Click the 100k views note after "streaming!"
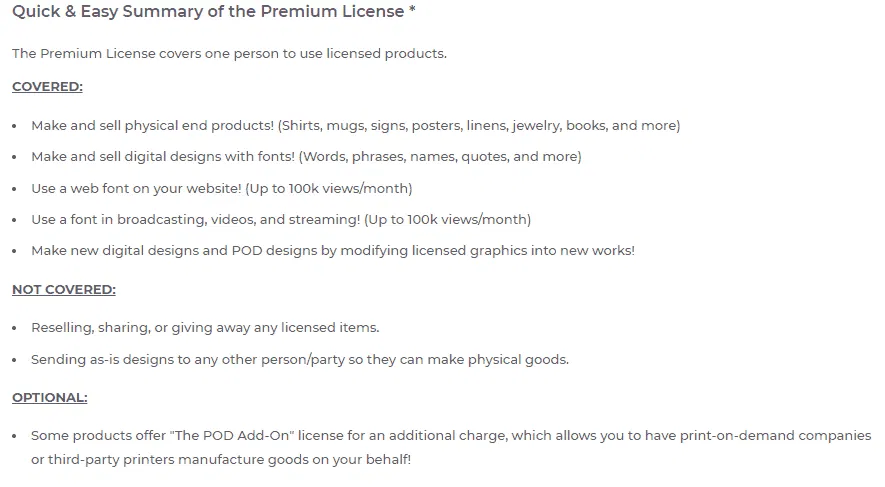 tap(447, 219)
